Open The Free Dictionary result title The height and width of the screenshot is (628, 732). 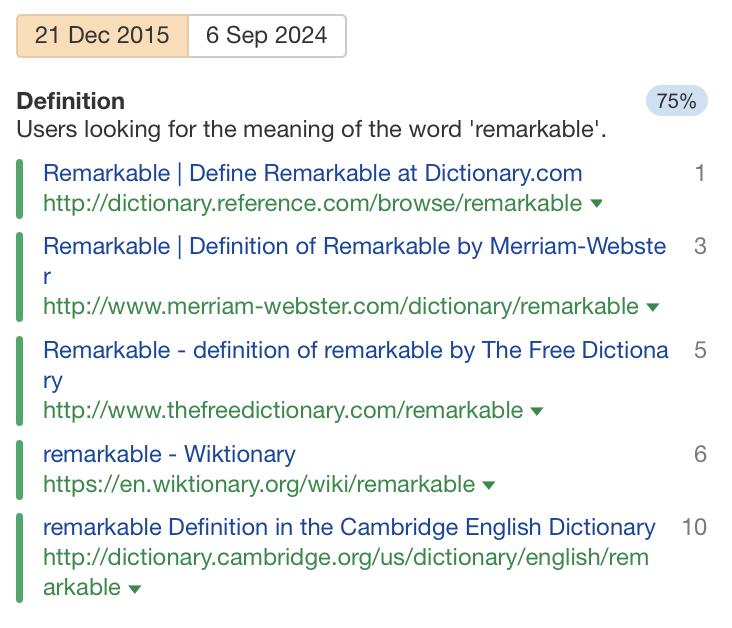[355, 350]
